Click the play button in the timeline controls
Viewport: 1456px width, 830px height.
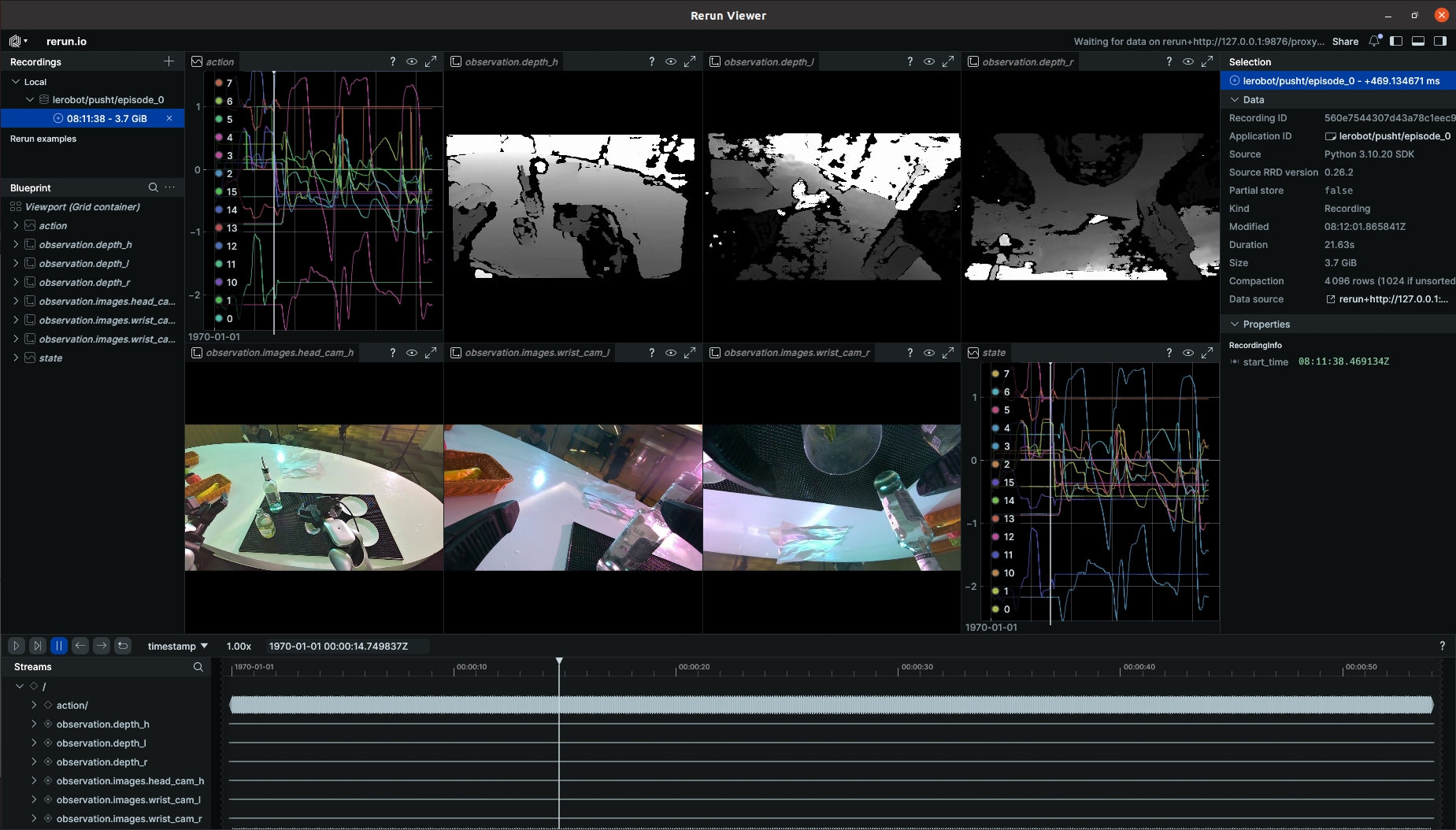(x=16, y=646)
